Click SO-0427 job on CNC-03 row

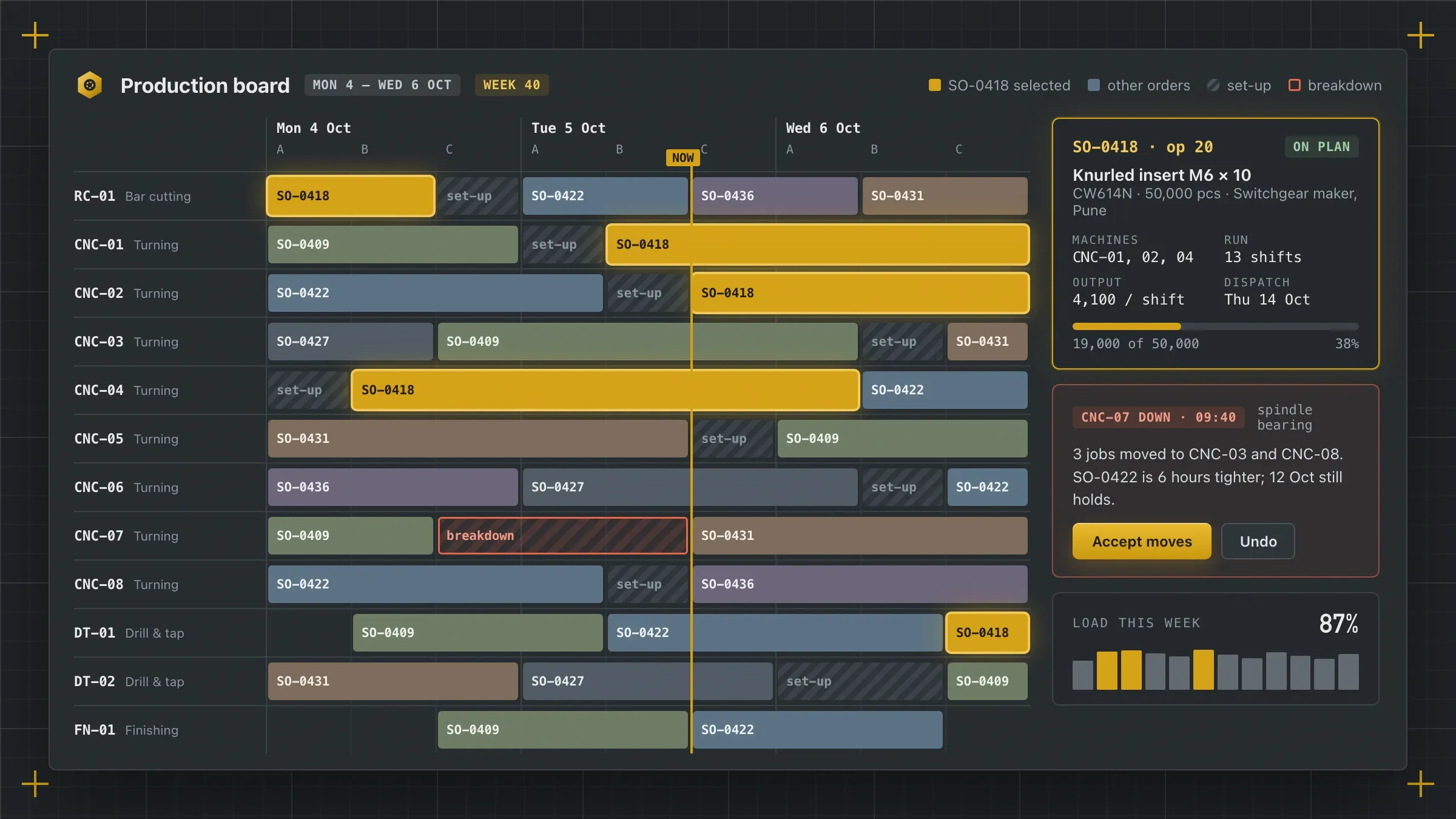click(x=351, y=342)
